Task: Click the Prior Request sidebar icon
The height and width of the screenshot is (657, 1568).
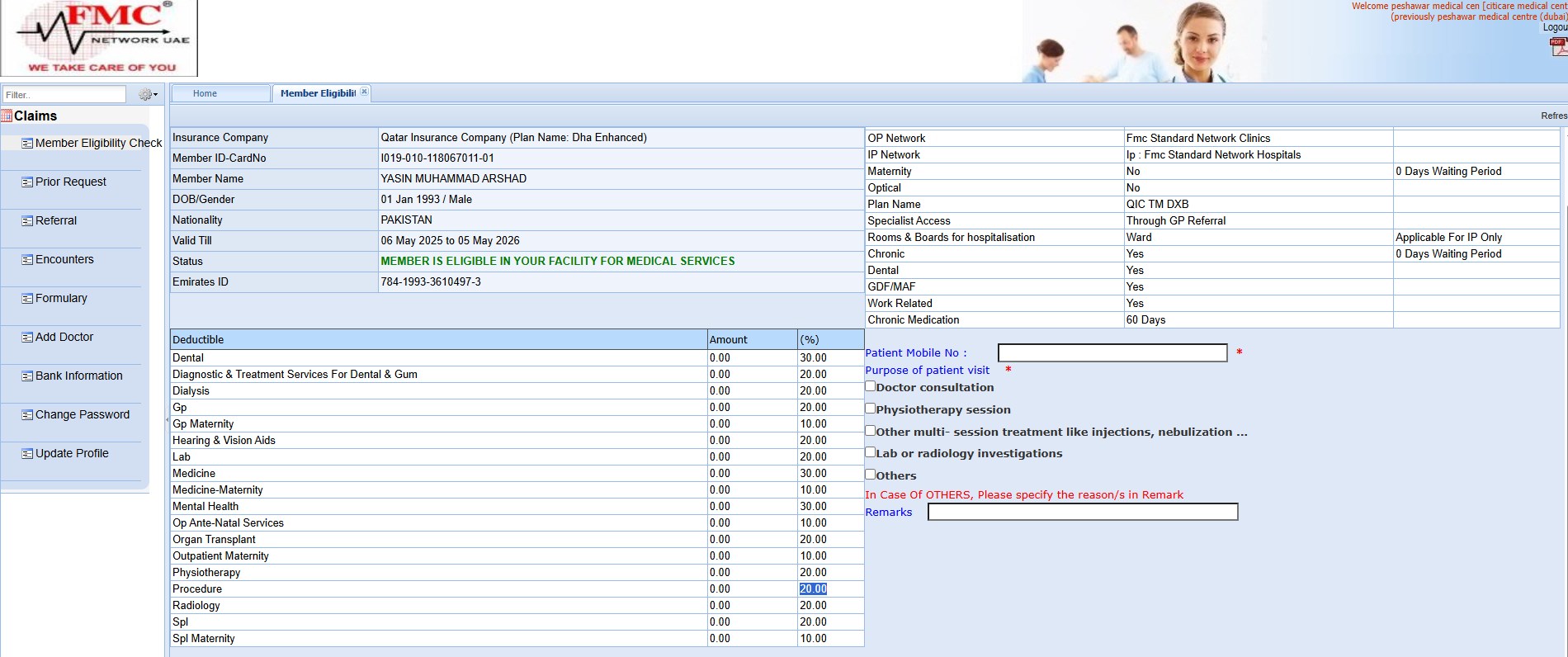Action: click(x=27, y=182)
